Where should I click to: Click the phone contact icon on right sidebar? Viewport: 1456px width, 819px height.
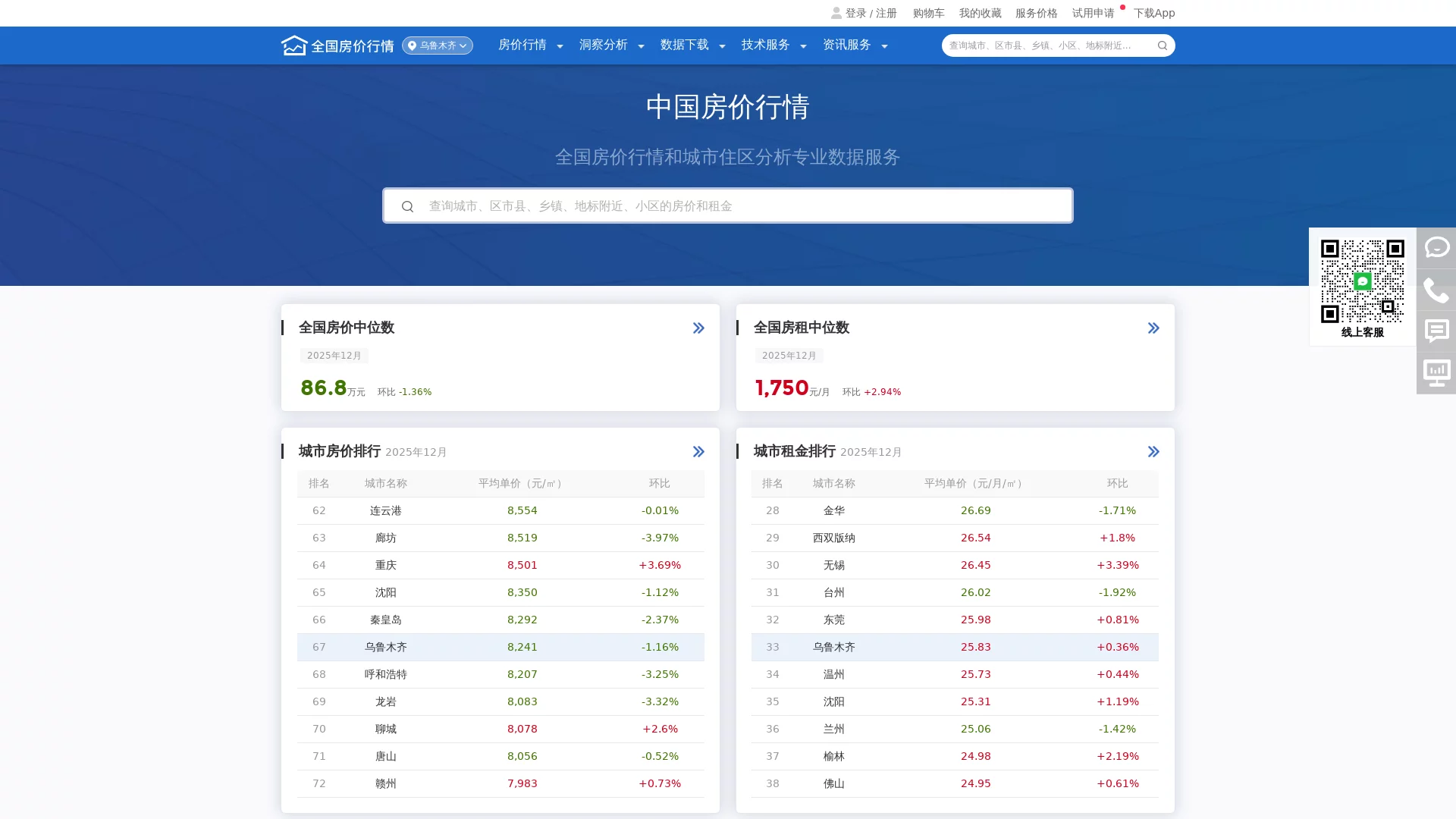[x=1436, y=290]
